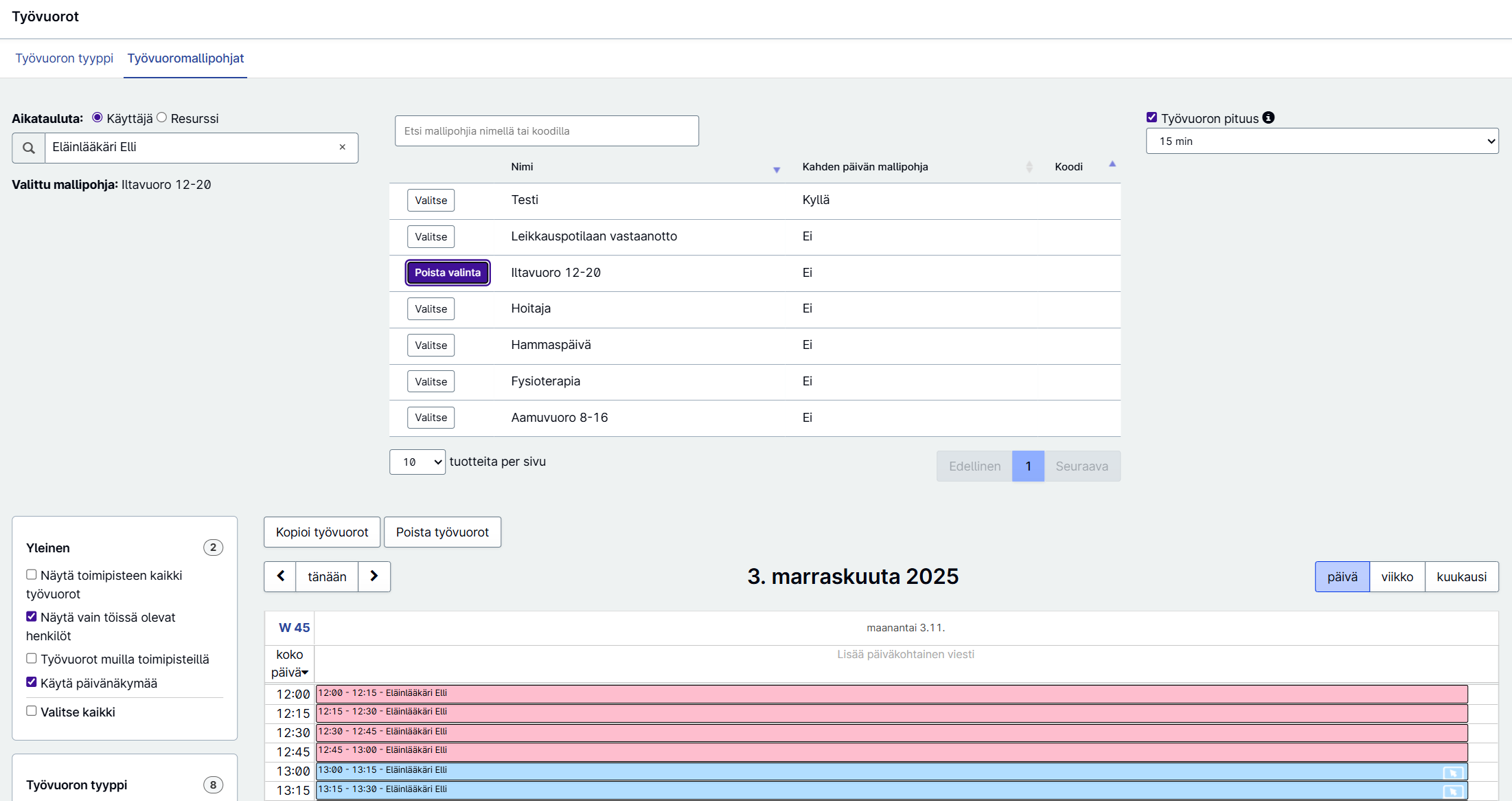The height and width of the screenshot is (801, 1512).
Task: Click the Iltavuoro 12-20 name cell
Action: (x=555, y=273)
